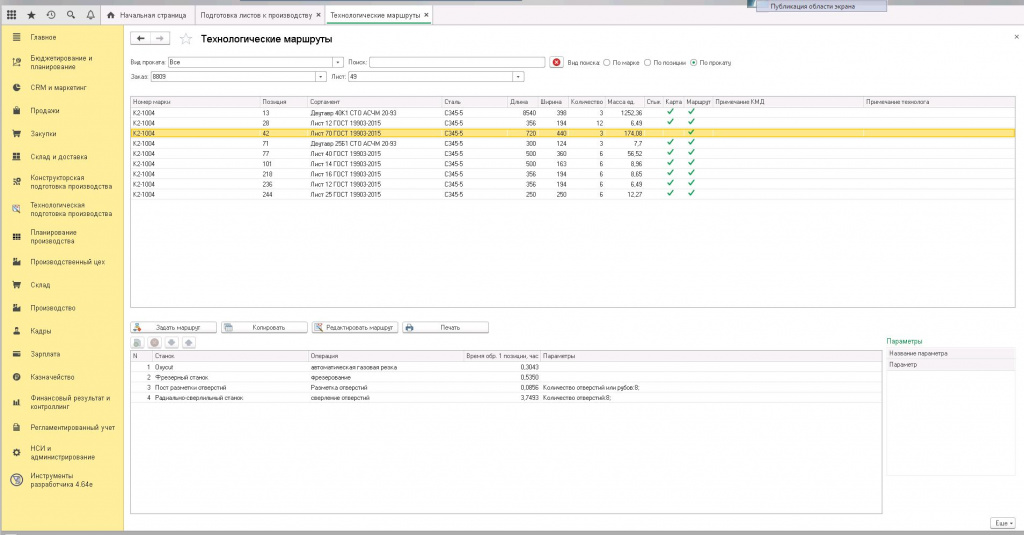Viewport: 1024px width, 535px height.
Task: Select row with Лист 40 ГОСТ 19903-2015
Action: click(x=572, y=154)
